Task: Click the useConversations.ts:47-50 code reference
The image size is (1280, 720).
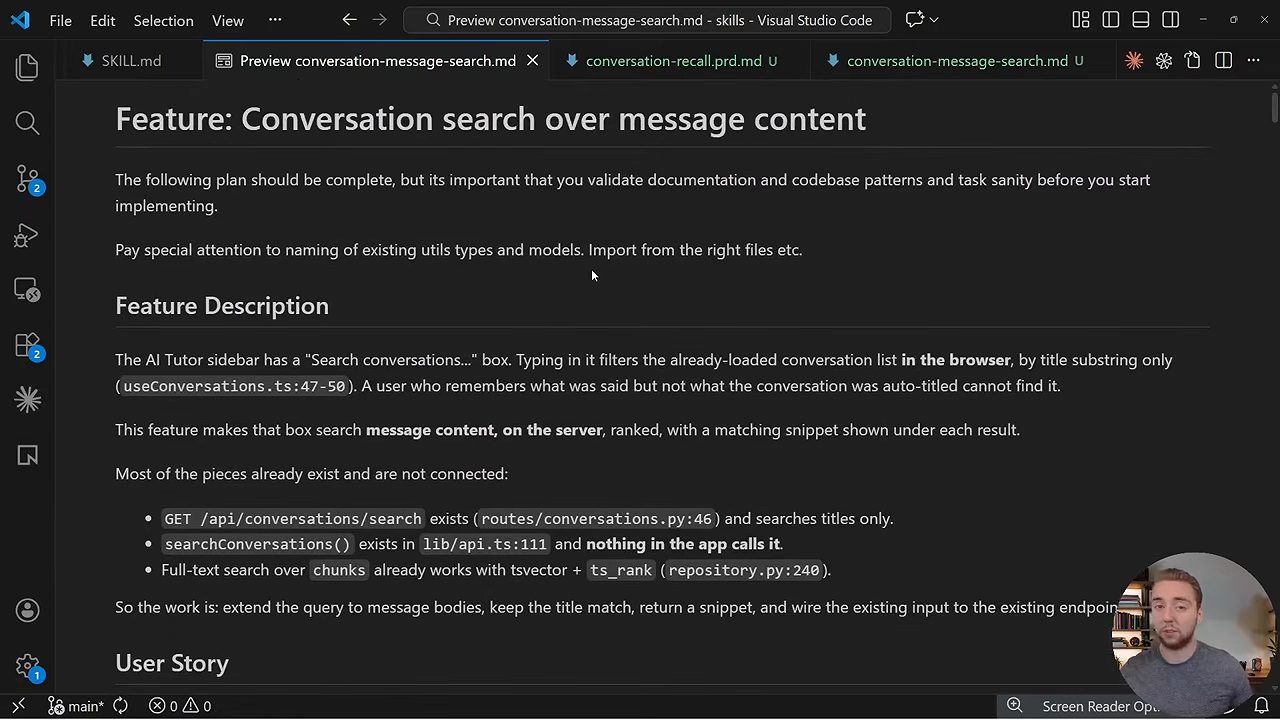Action: [x=234, y=386]
